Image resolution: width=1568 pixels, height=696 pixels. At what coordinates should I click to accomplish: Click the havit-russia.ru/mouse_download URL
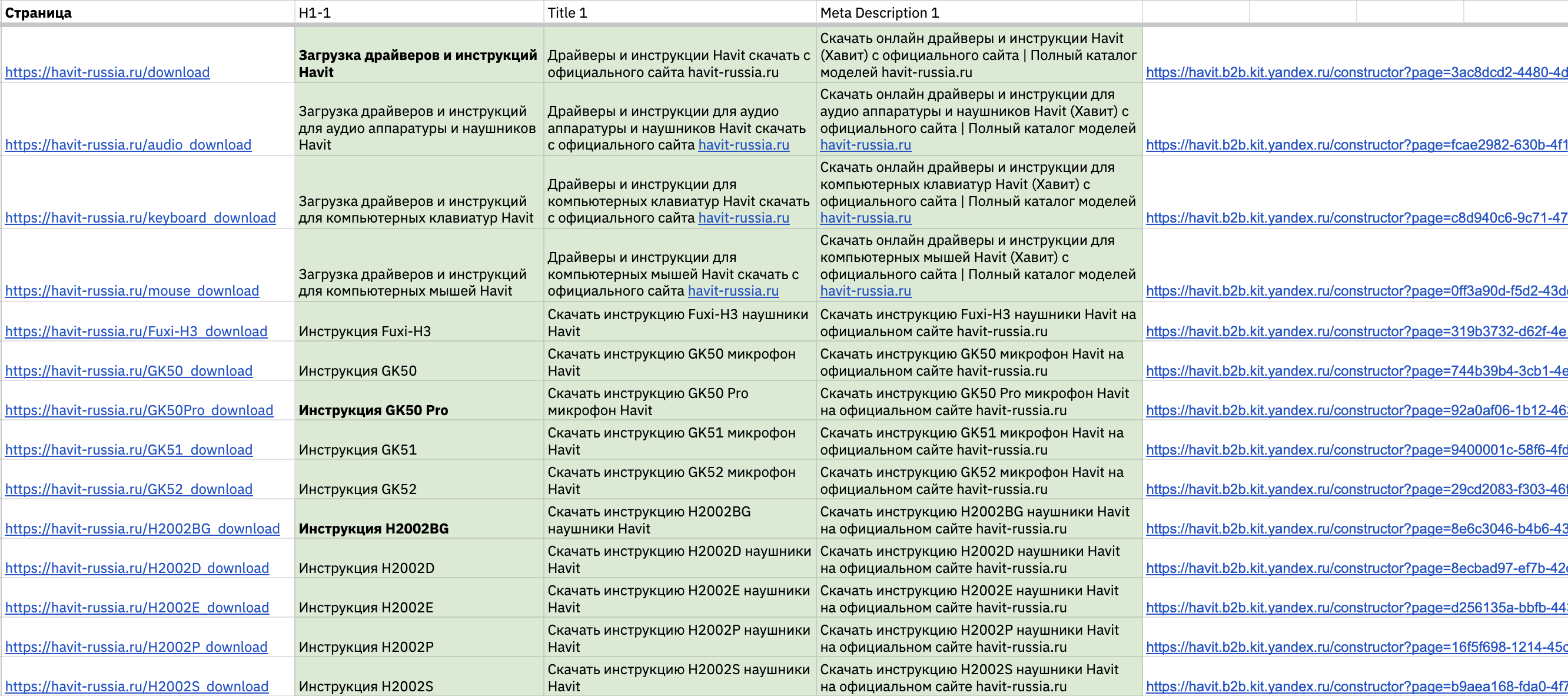coord(132,290)
